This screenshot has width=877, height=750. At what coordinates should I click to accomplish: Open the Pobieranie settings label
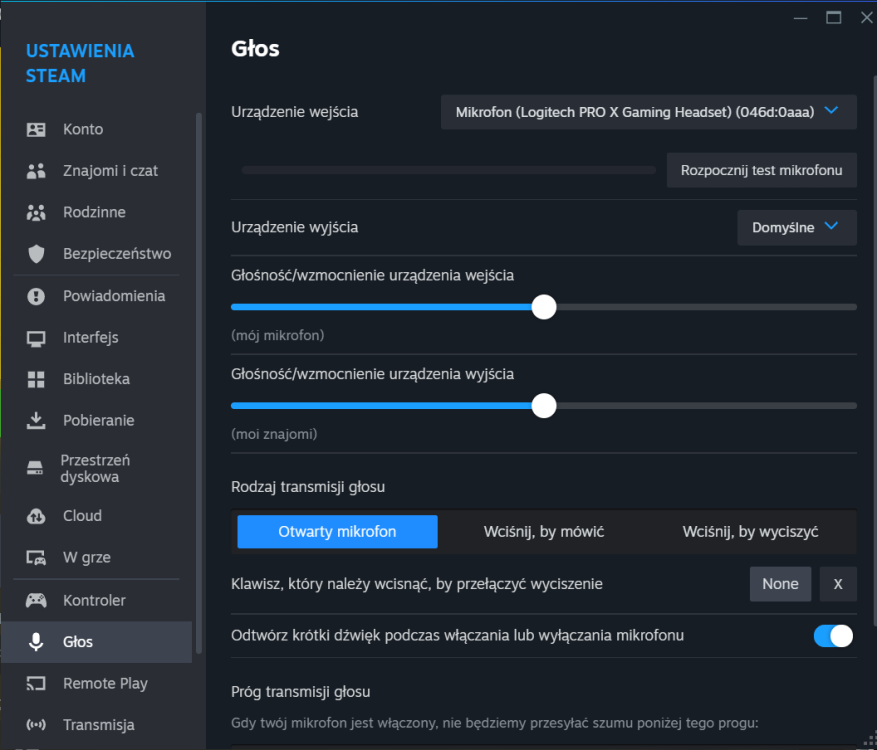tap(98, 421)
